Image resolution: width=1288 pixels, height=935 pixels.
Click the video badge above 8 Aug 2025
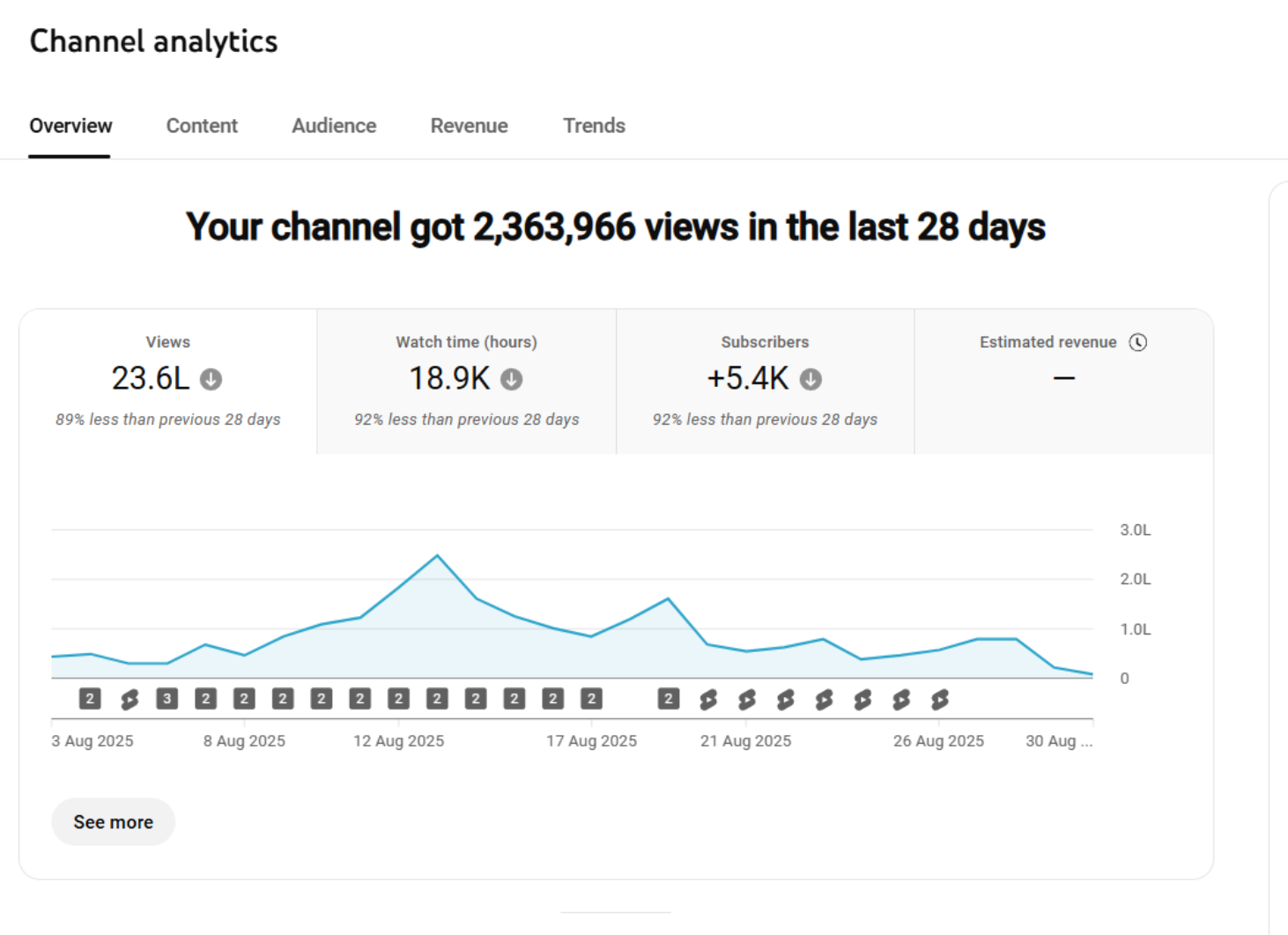click(x=244, y=699)
